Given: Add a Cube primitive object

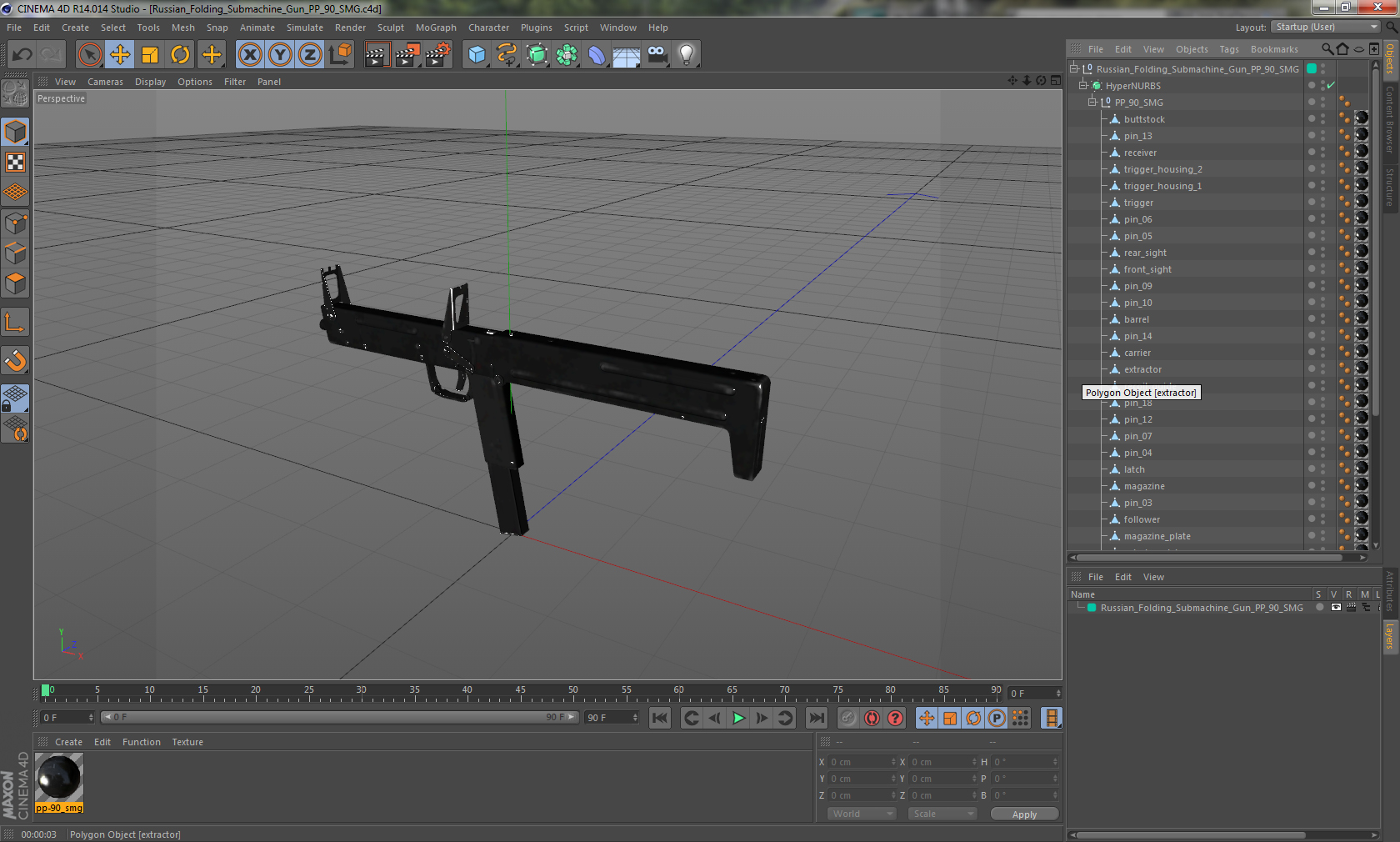Looking at the screenshot, I should tap(477, 55).
